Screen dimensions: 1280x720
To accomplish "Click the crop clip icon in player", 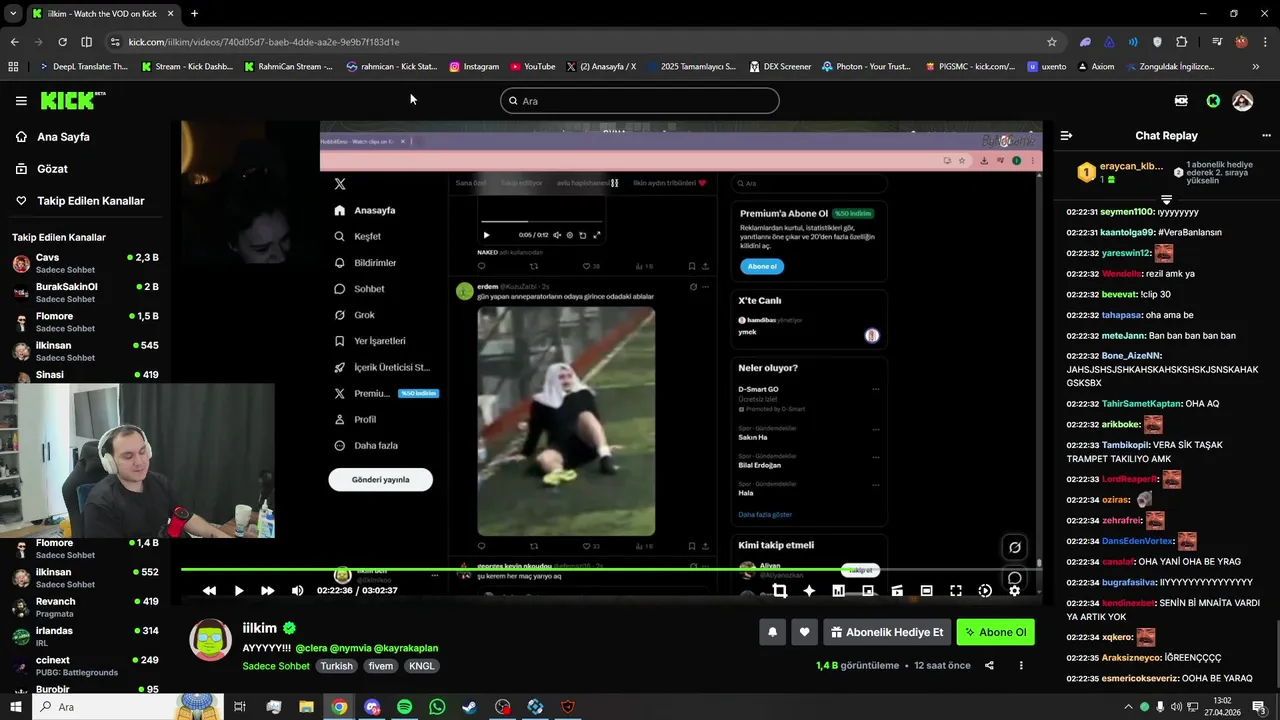I will [780, 591].
